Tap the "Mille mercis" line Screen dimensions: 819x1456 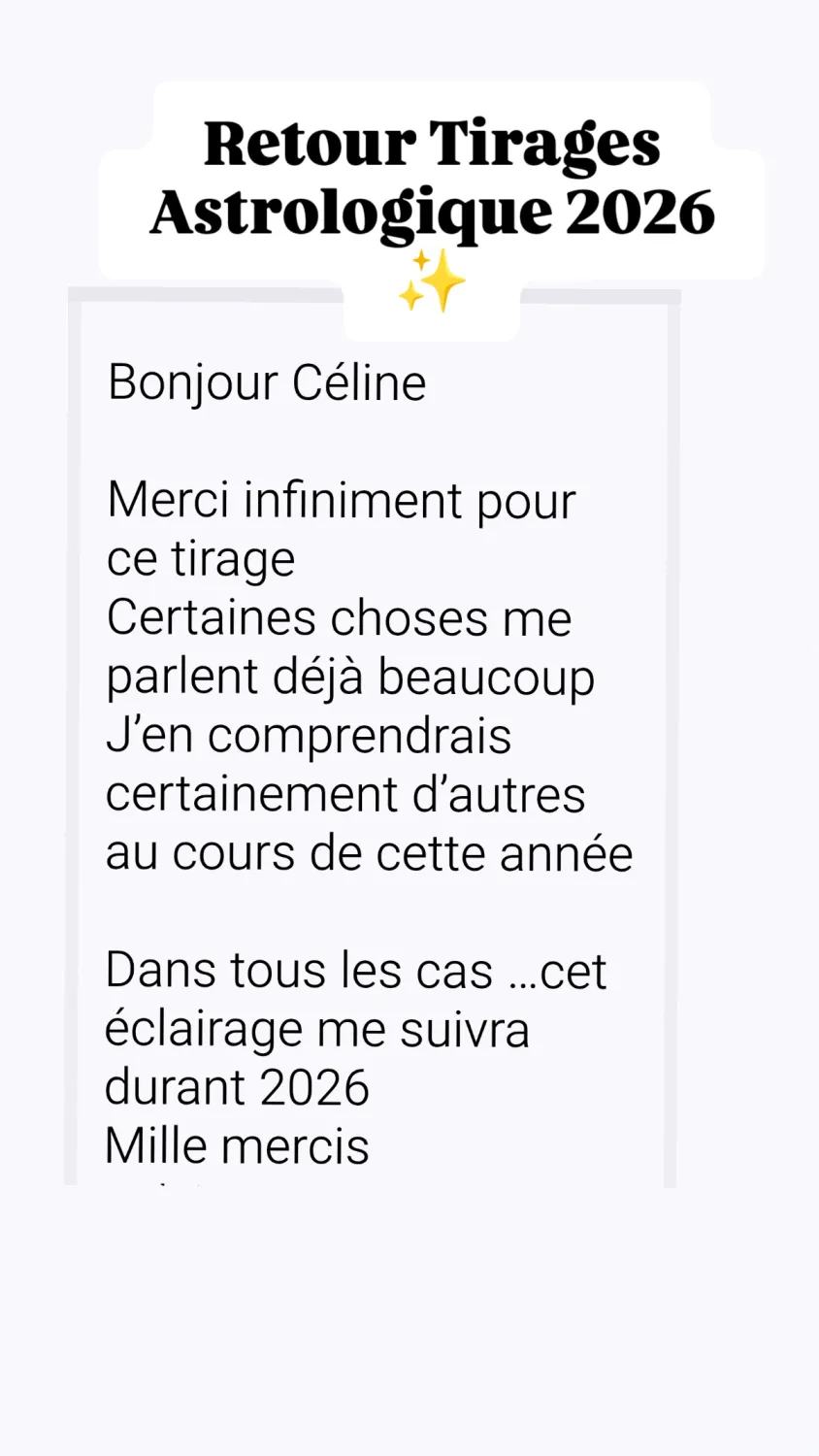(237, 1146)
